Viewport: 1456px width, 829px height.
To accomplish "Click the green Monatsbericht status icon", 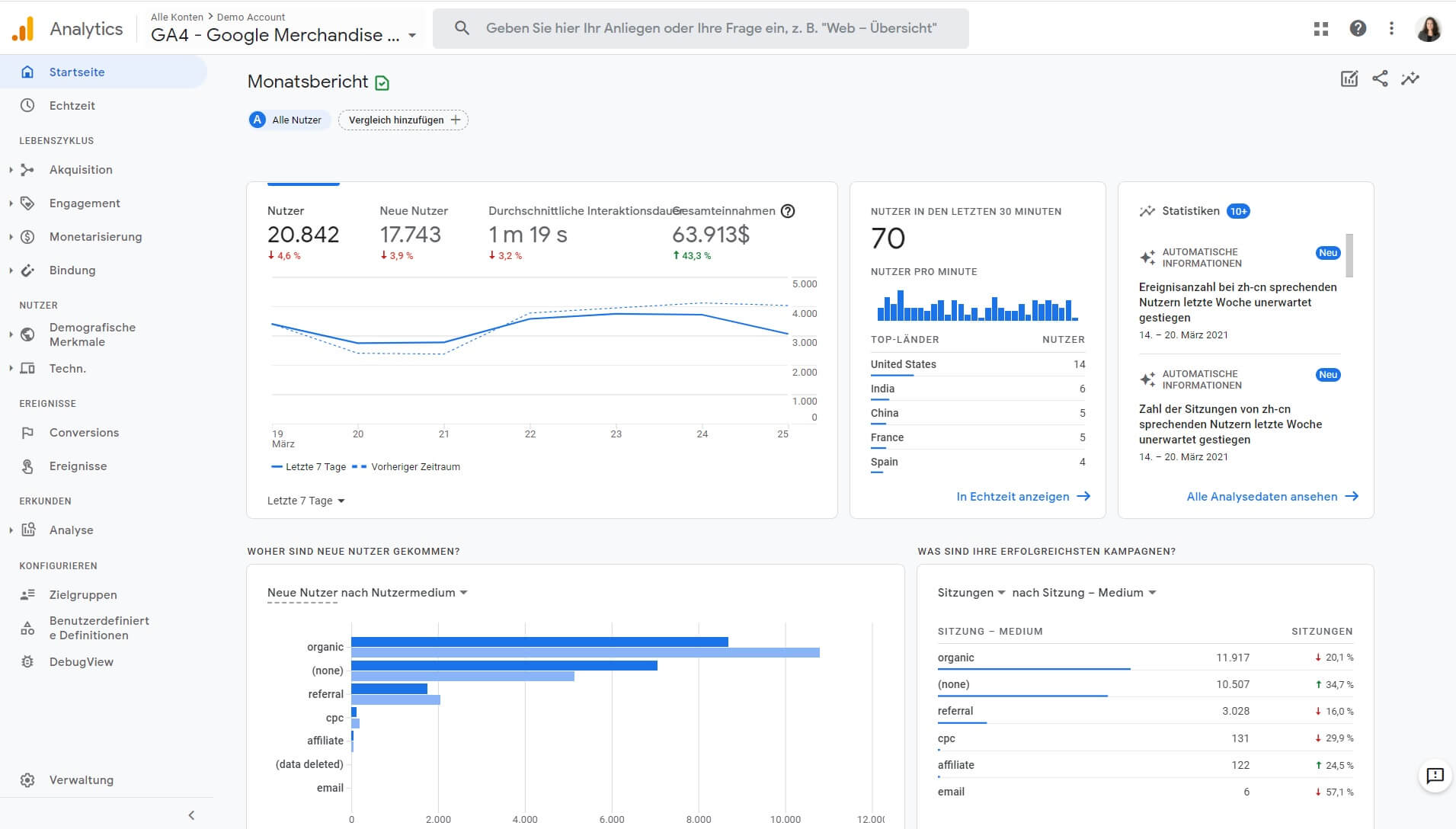I will (x=382, y=83).
